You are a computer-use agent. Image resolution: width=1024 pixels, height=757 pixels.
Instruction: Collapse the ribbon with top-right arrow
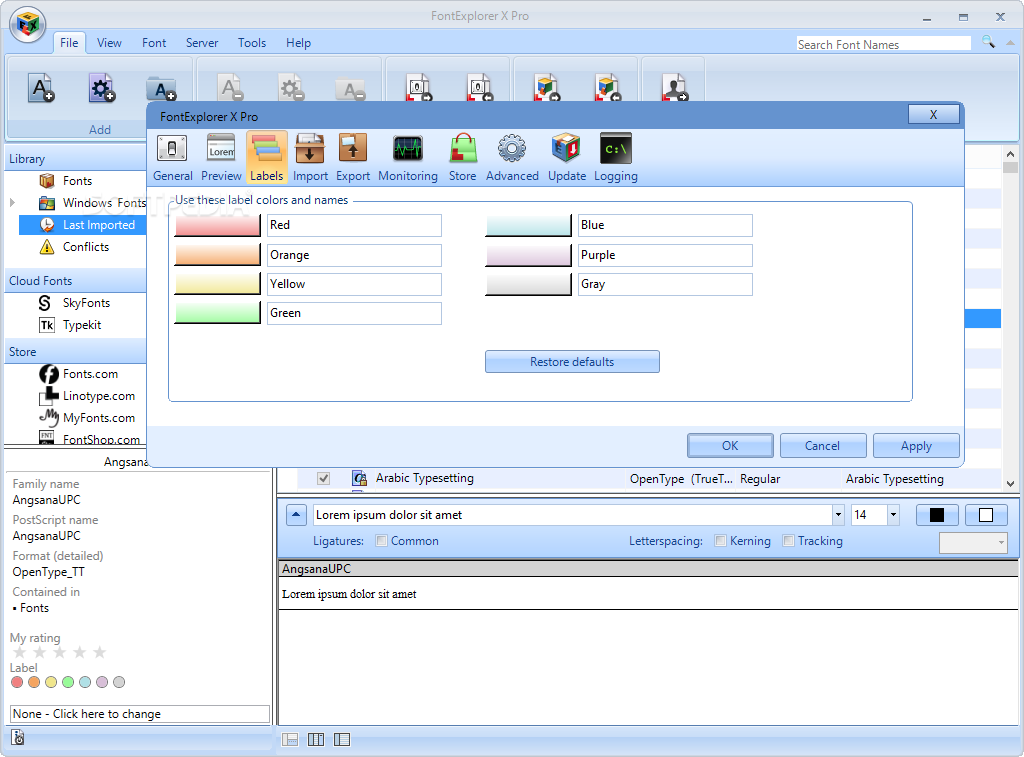(x=1011, y=42)
